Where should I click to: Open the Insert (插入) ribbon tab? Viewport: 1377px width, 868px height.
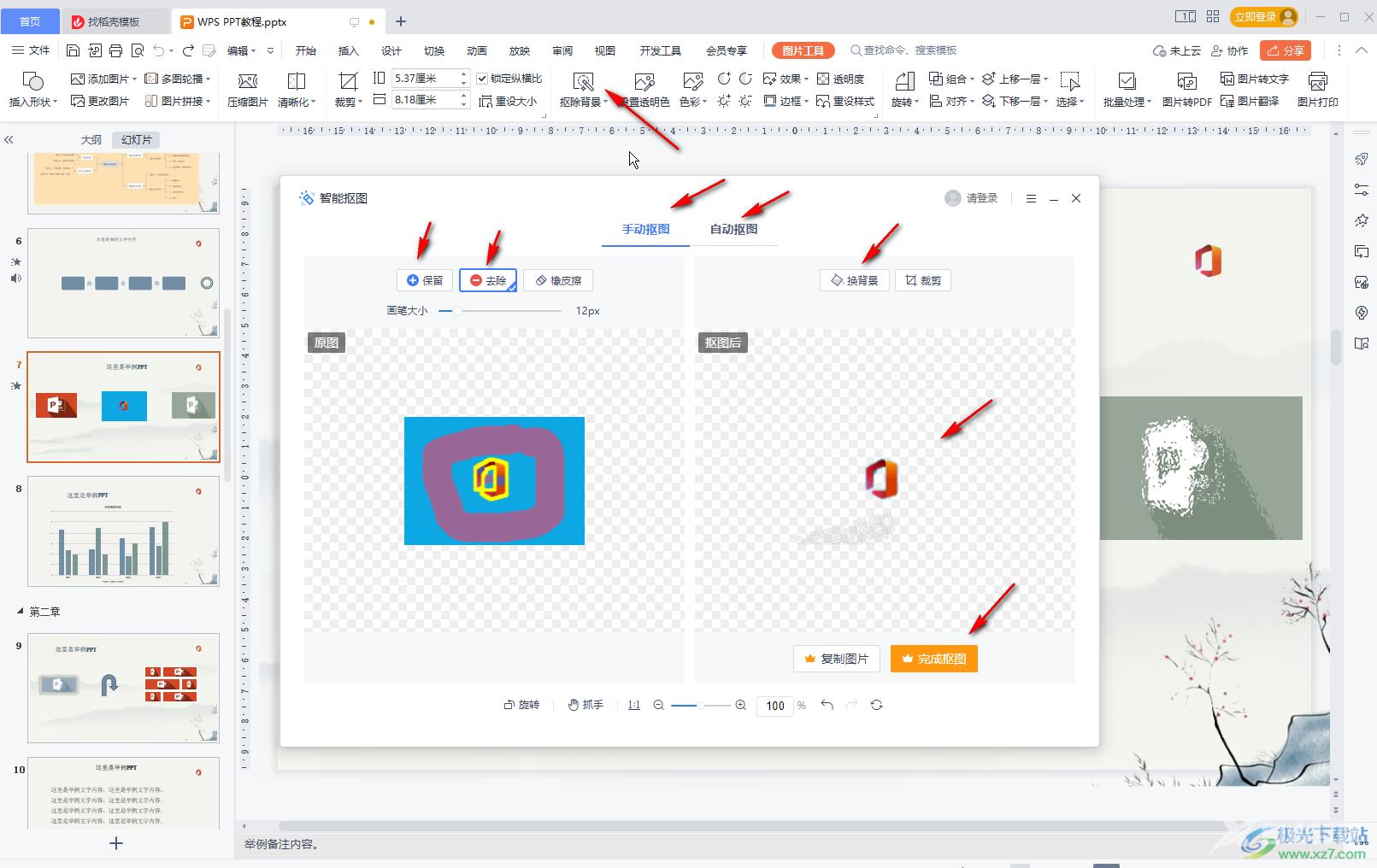point(348,50)
